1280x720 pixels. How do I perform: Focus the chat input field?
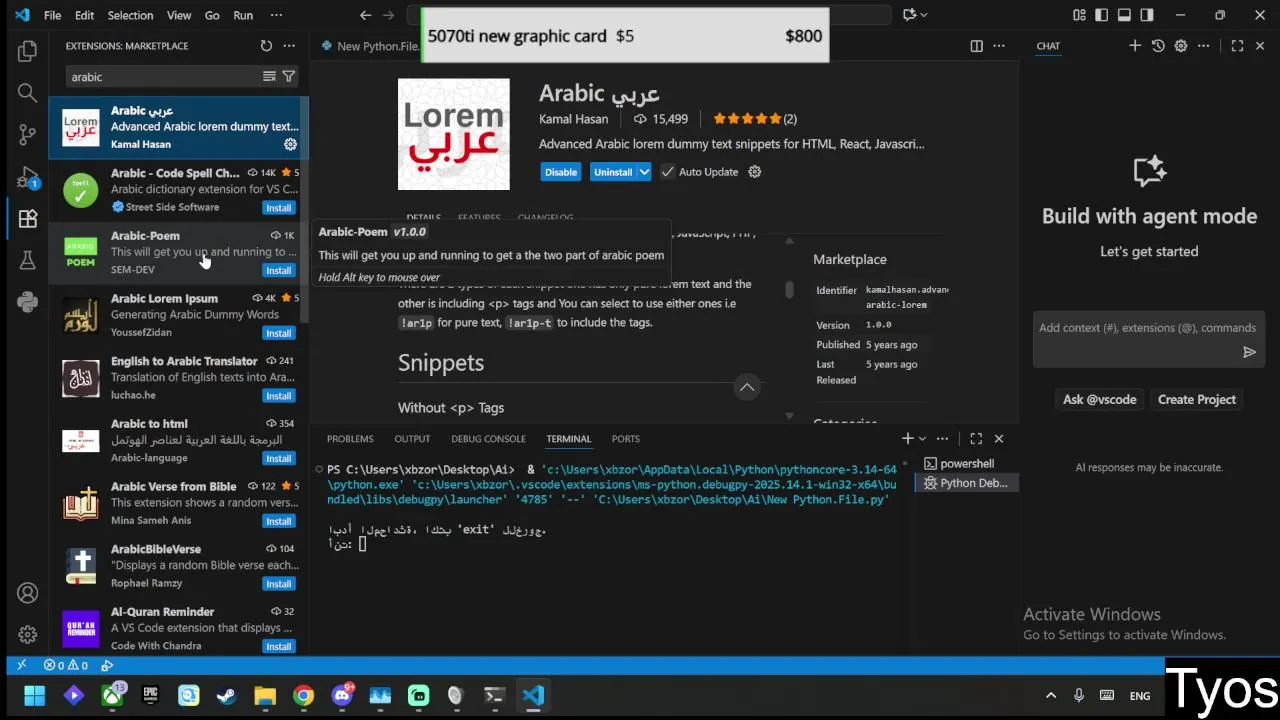click(1147, 328)
